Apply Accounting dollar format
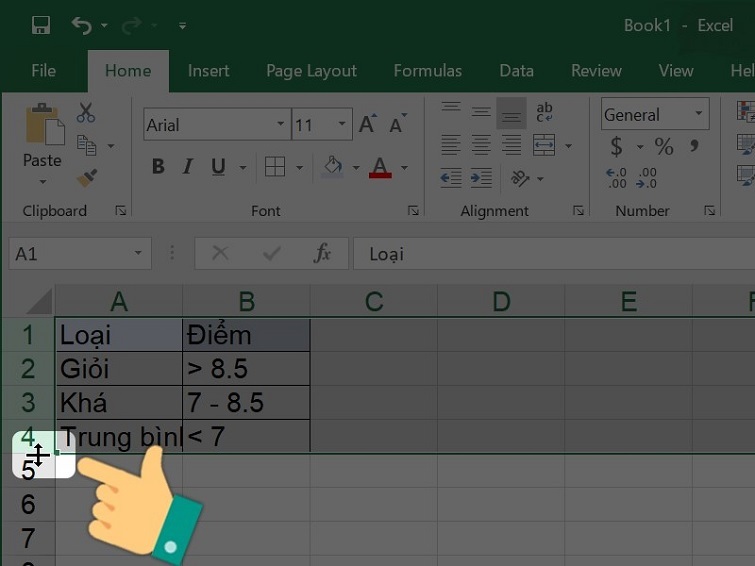755x566 pixels. pos(616,146)
